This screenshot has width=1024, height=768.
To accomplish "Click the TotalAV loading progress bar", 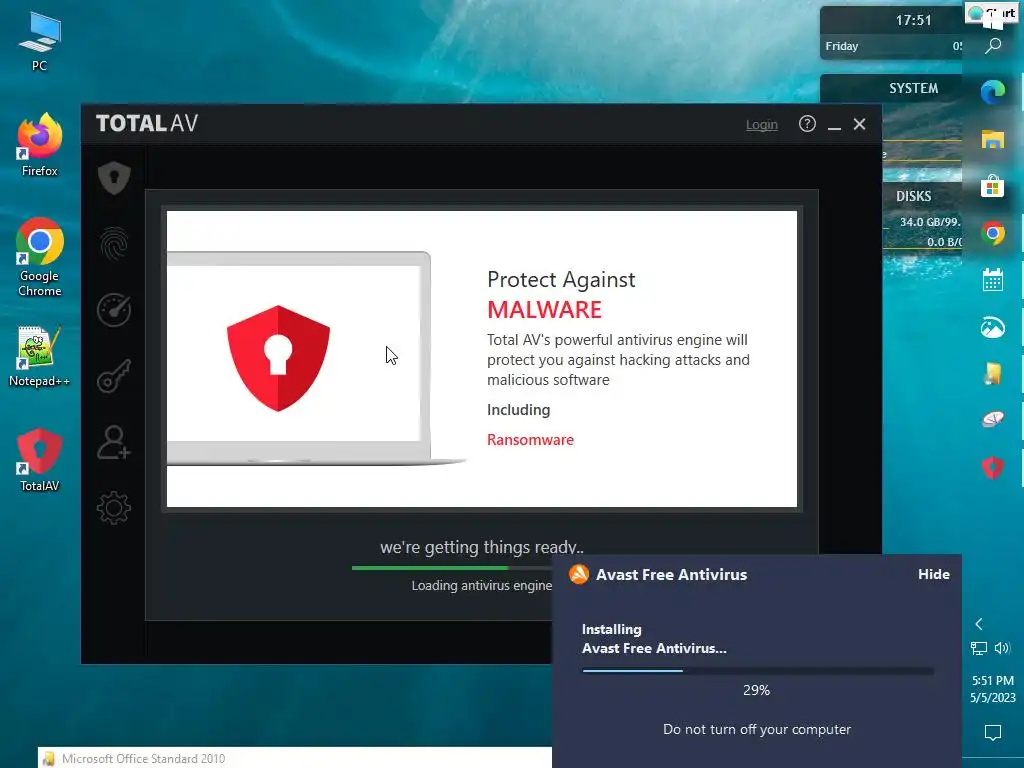I will pyautogui.click(x=453, y=568).
